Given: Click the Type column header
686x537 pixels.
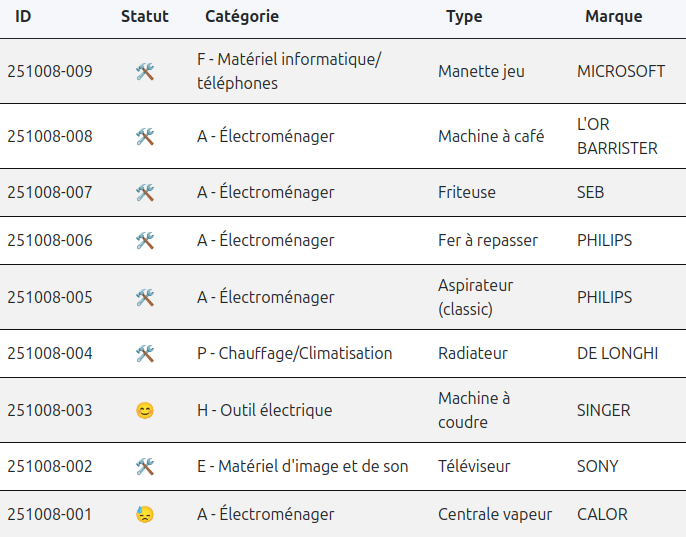Looking at the screenshot, I should pos(464,17).
